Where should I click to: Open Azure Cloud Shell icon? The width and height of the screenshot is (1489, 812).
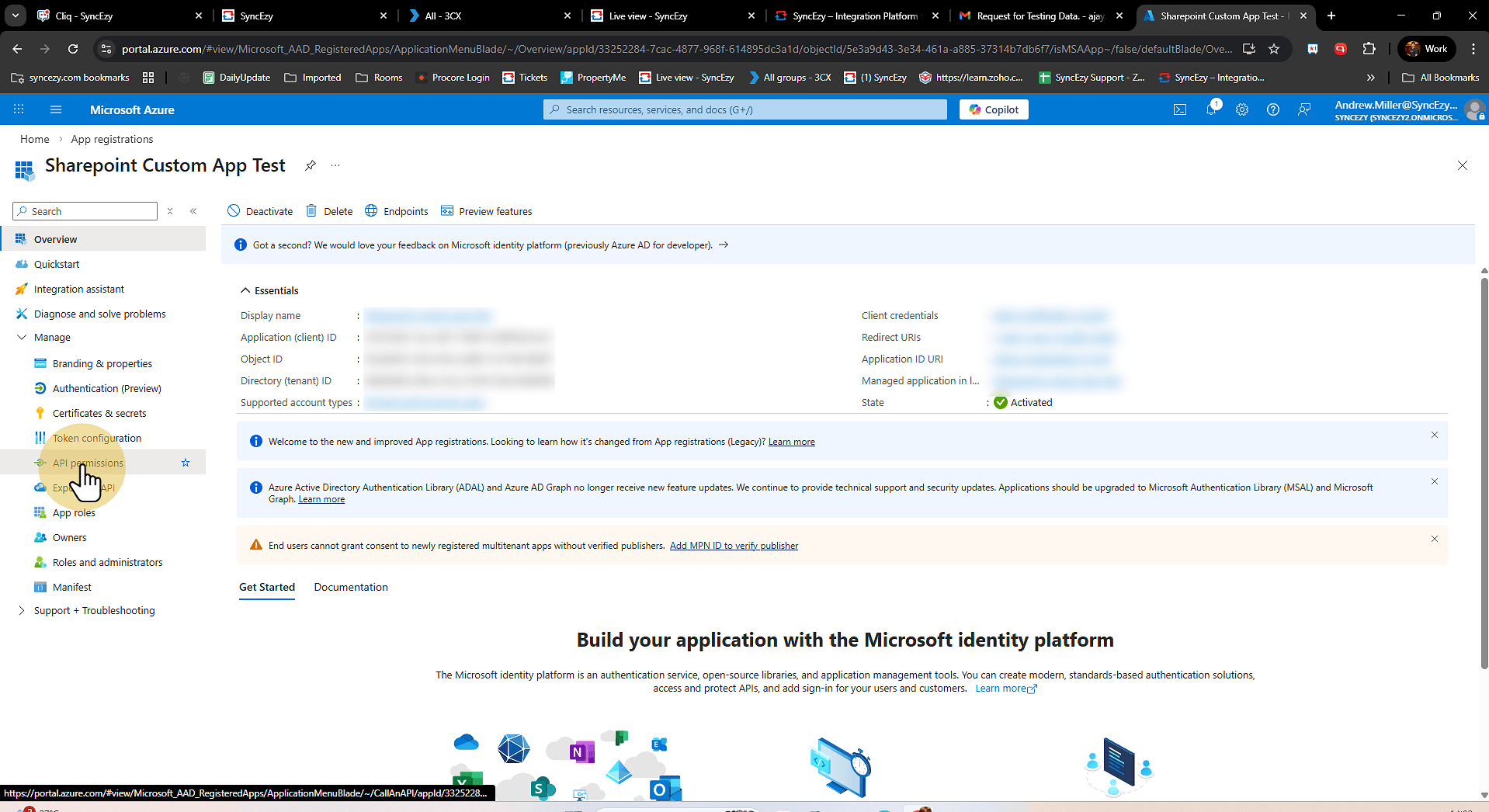(1179, 109)
